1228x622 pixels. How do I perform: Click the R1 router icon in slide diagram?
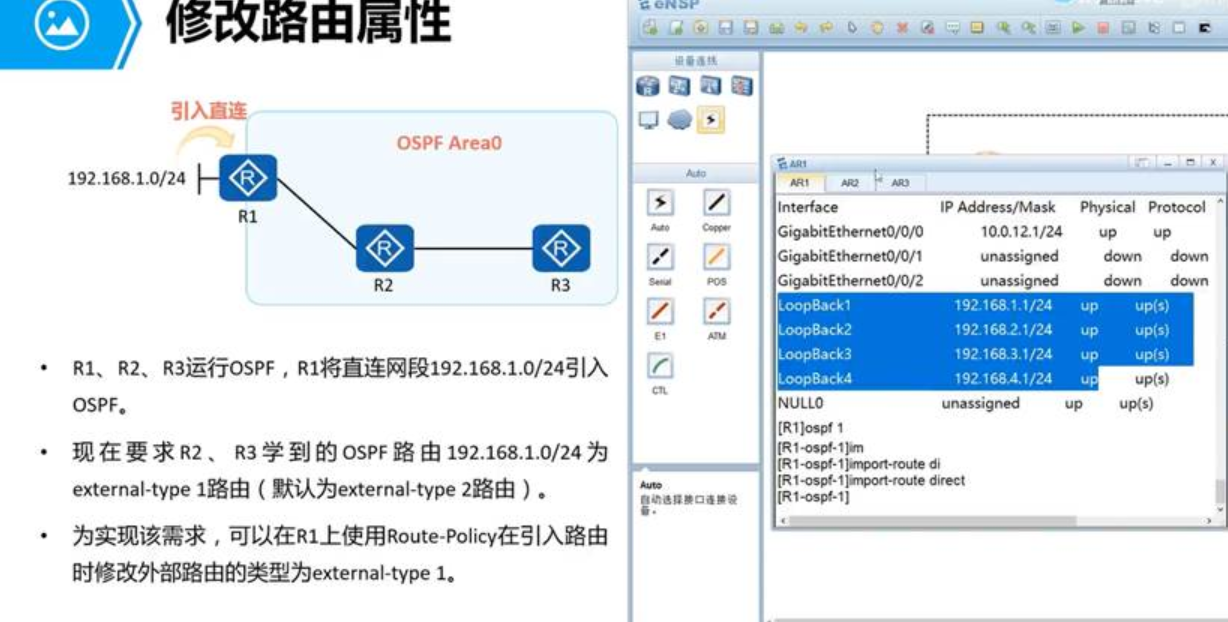248,179
